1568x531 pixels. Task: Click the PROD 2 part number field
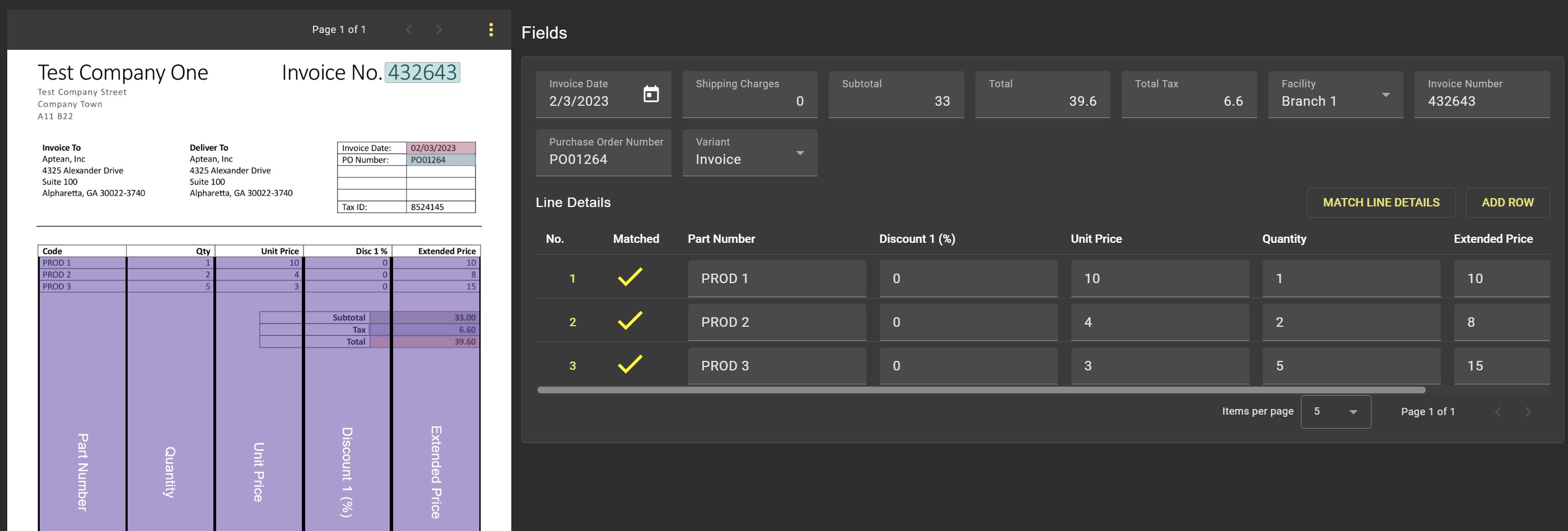[776, 322]
